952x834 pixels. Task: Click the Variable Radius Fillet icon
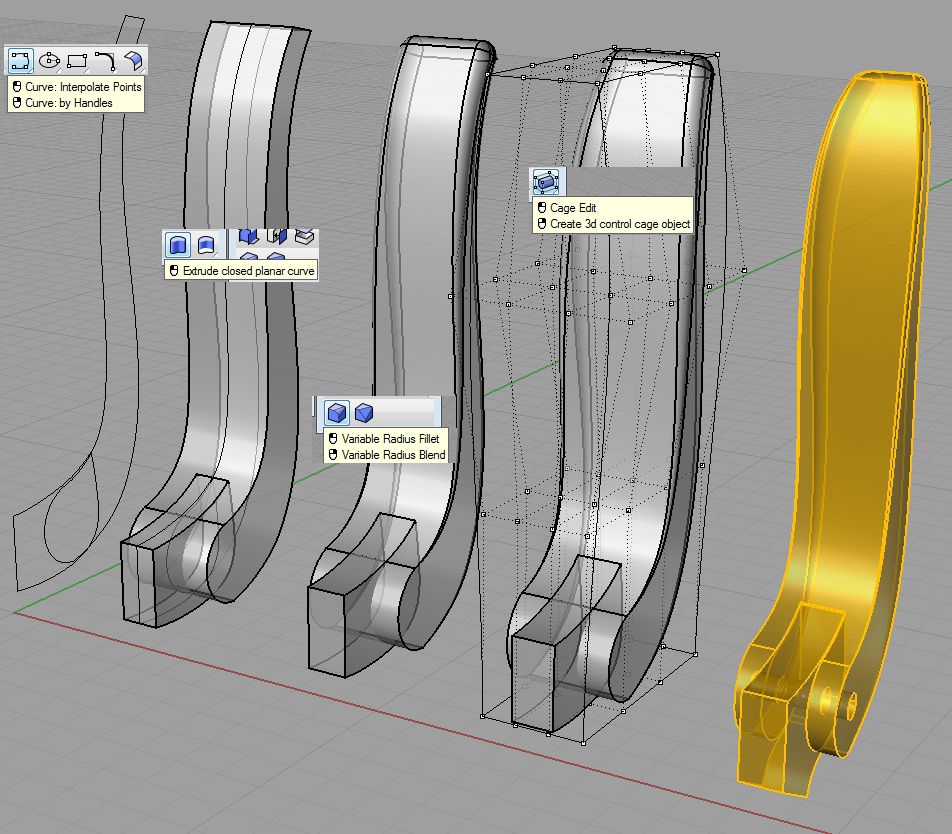[338, 412]
